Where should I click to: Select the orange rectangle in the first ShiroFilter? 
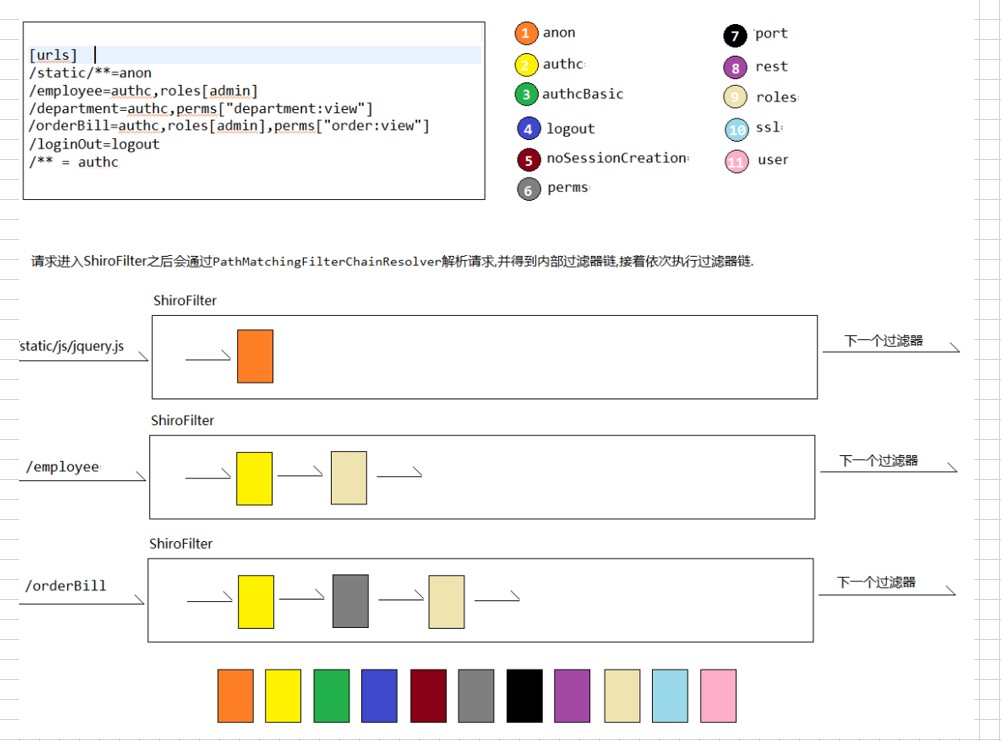point(255,356)
